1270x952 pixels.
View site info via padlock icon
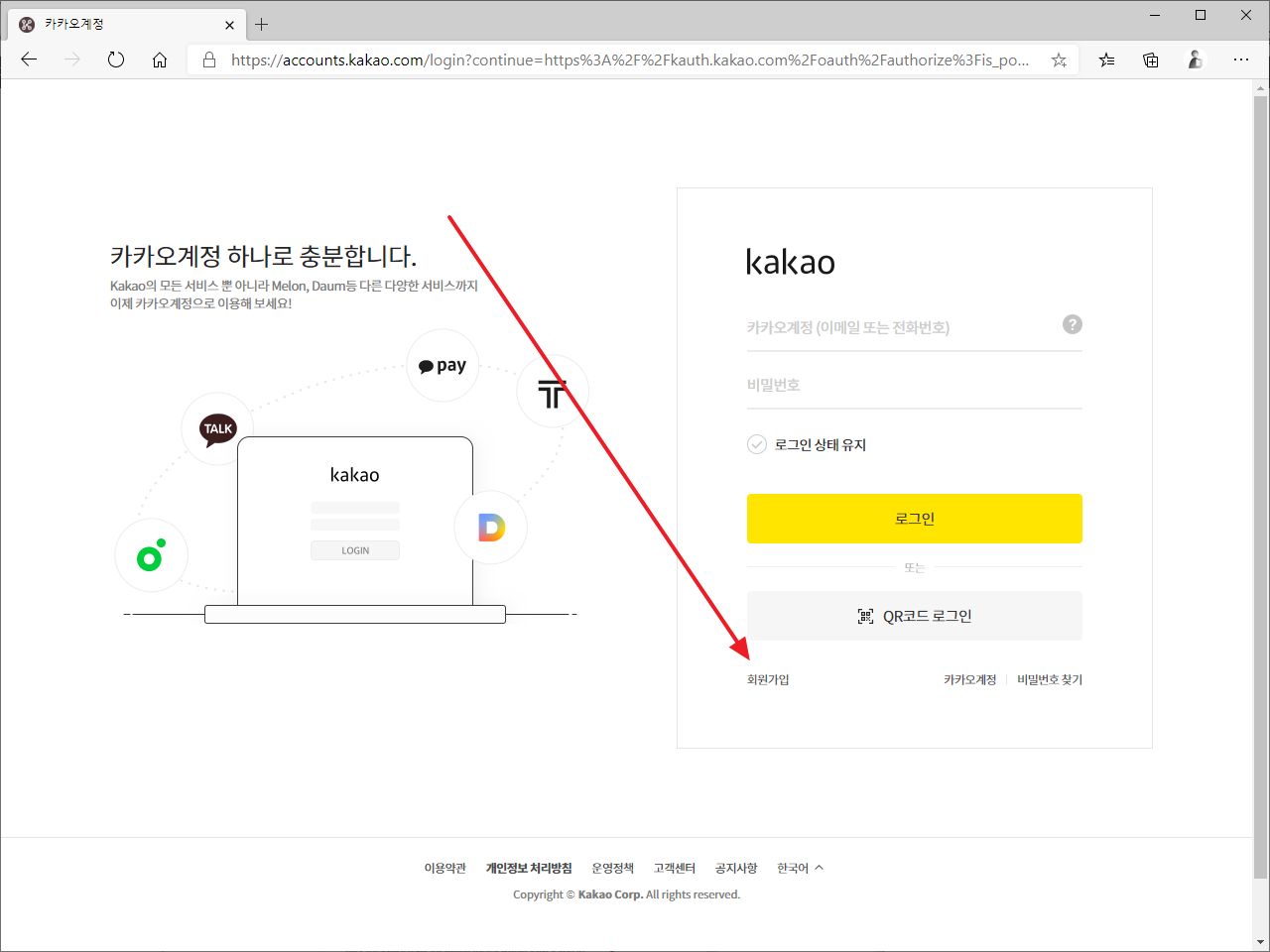209,59
